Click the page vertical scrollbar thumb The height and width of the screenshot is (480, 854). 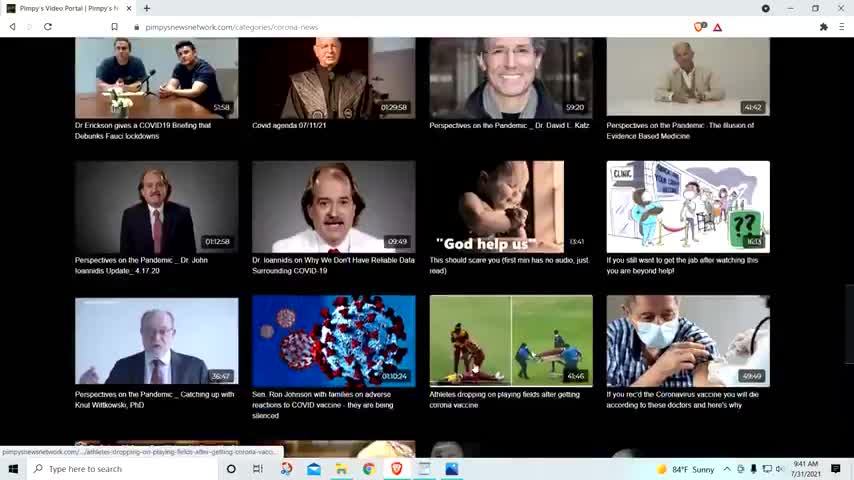click(x=850, y=324)
